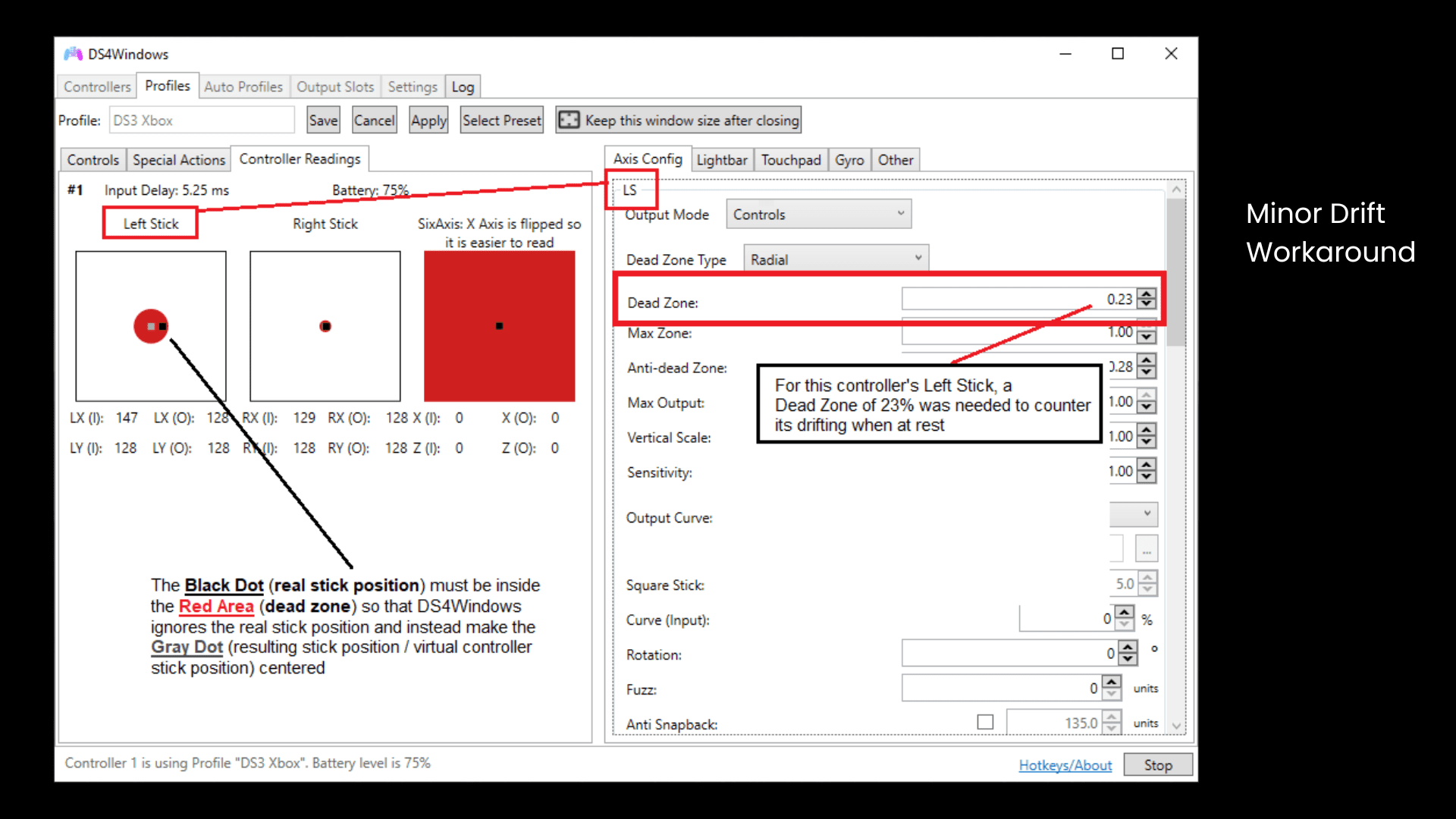Open the Log tab
This screenshot has width=1456, height=819.
[463, 86]
